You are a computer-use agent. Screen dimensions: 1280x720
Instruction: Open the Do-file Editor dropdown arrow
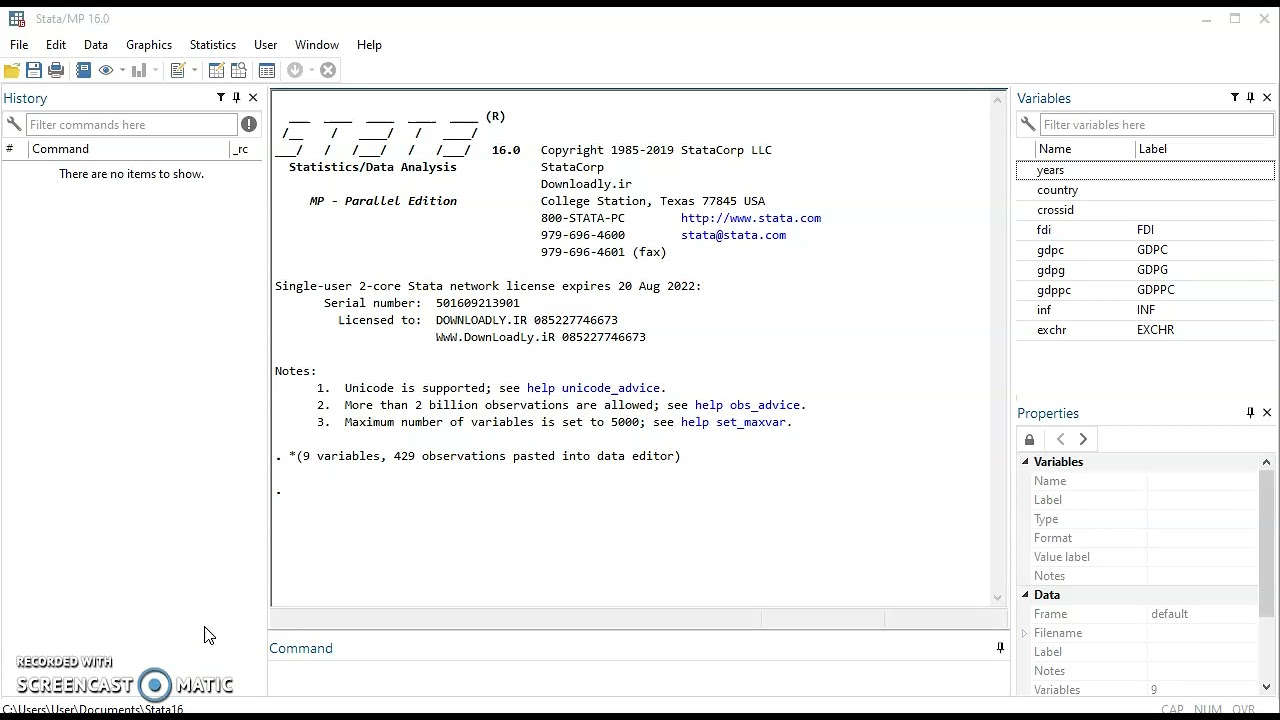pos(194,70)
